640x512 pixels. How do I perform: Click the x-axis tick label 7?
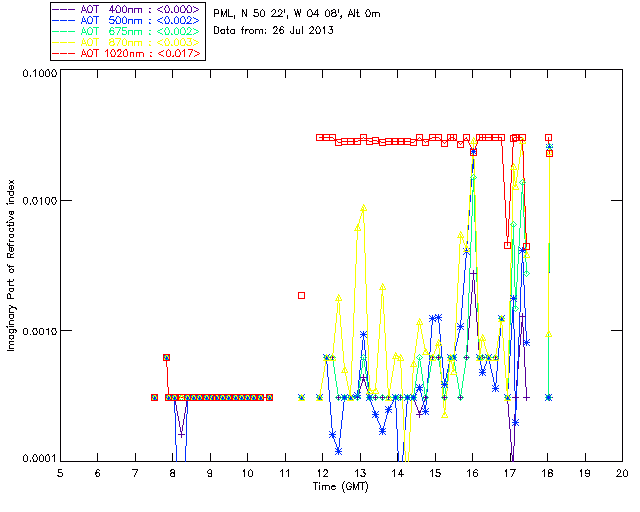click(135, 473)
